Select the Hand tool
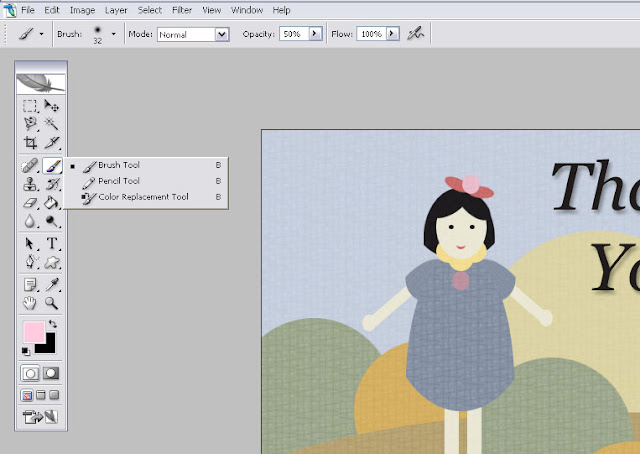 (30, 303)
